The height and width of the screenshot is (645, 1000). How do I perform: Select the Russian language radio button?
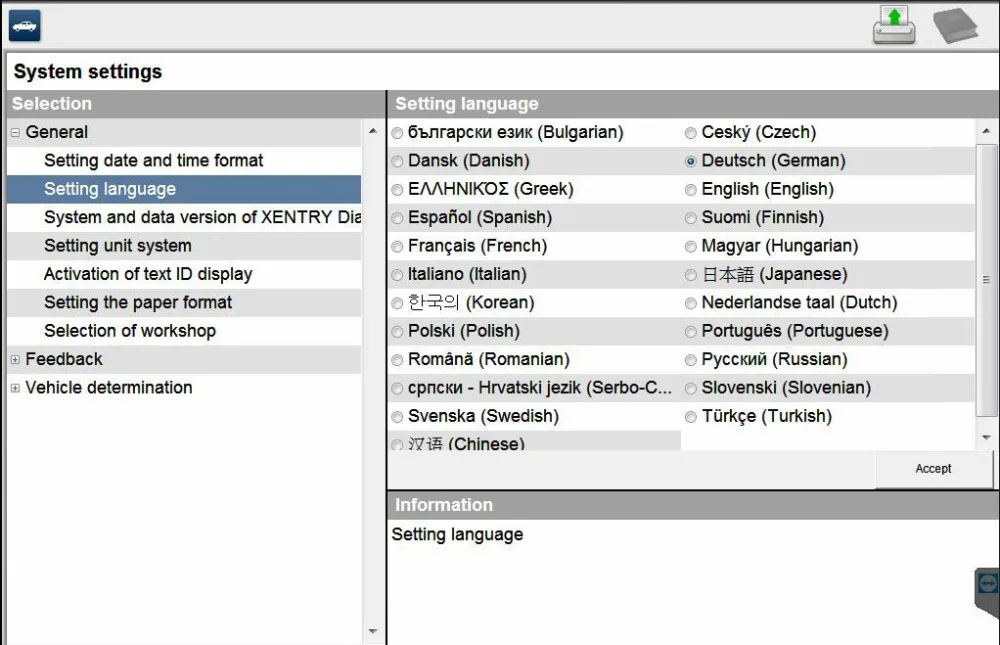(691, 360)
